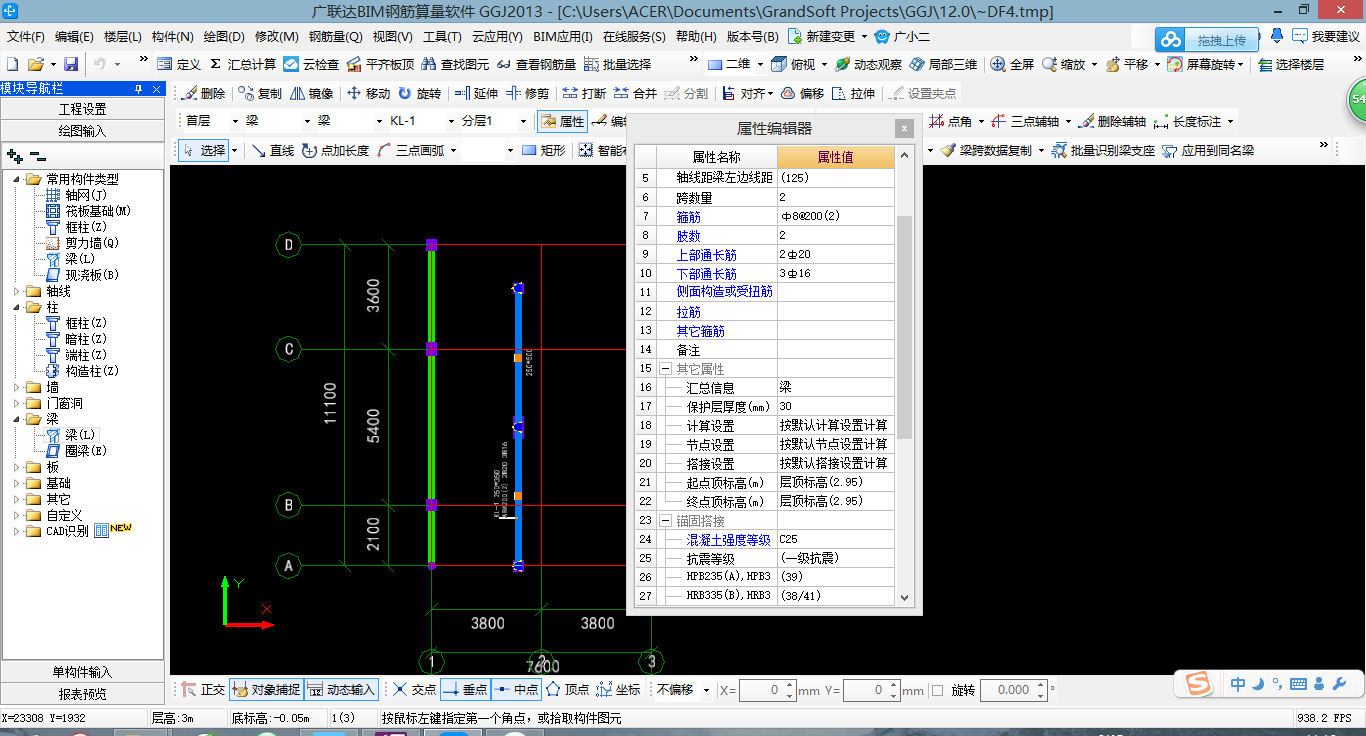Toggle 对象捕捉 object snap
This screenshot has height=736, width=1366.
tap(266, 689)
